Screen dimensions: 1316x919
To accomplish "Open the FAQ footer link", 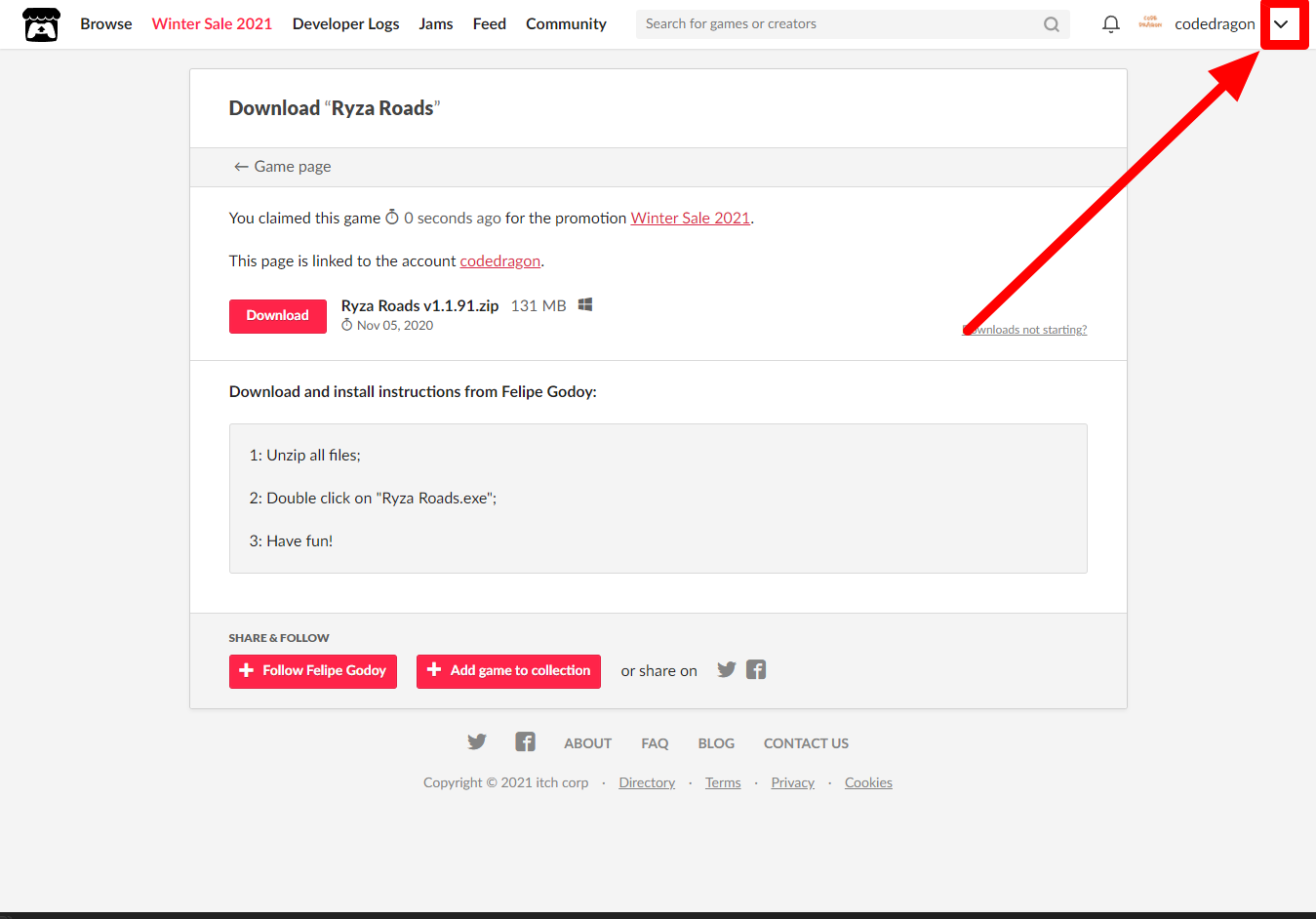I will point(655,743).
